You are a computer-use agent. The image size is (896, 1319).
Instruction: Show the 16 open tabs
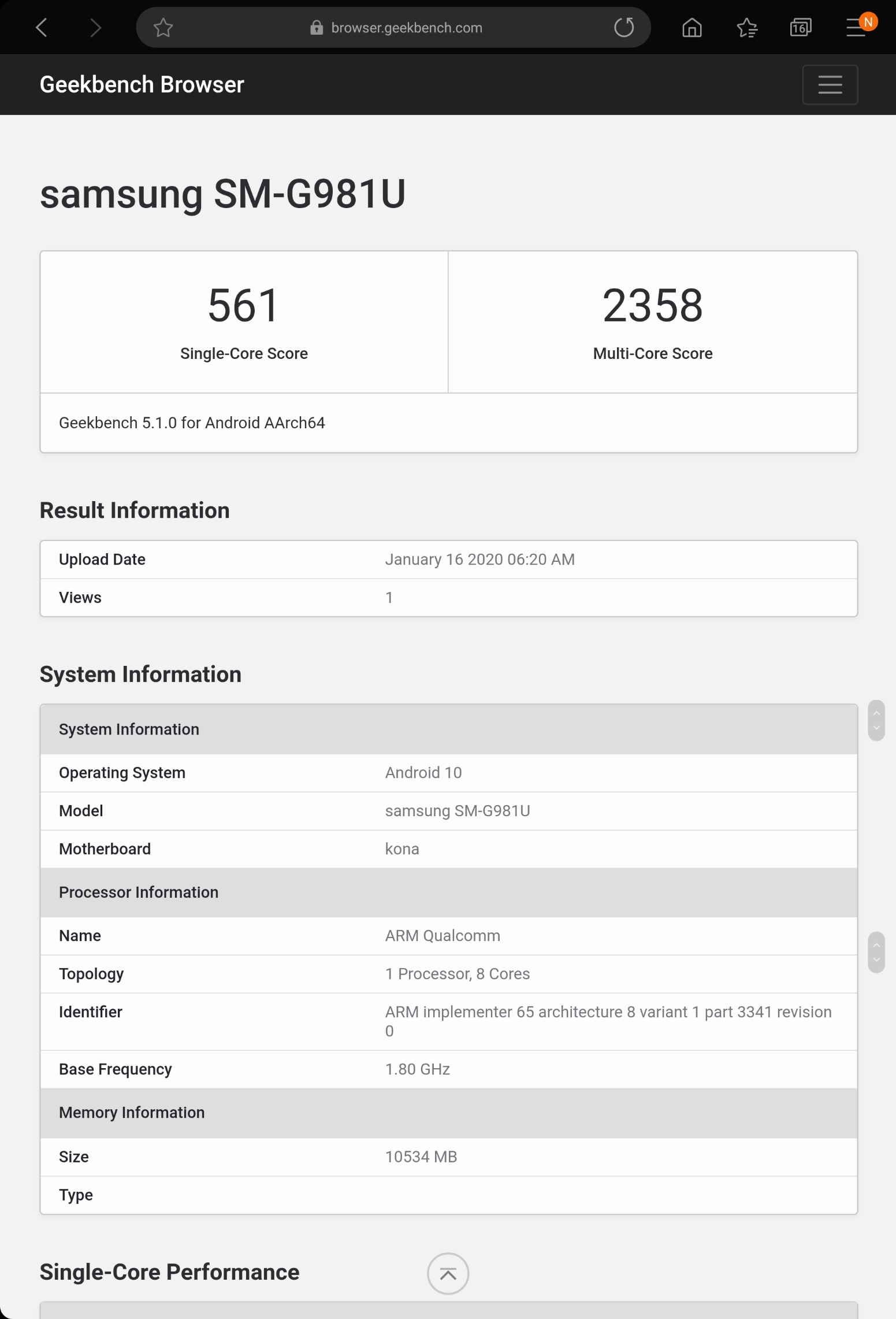[x=800, y=27]
